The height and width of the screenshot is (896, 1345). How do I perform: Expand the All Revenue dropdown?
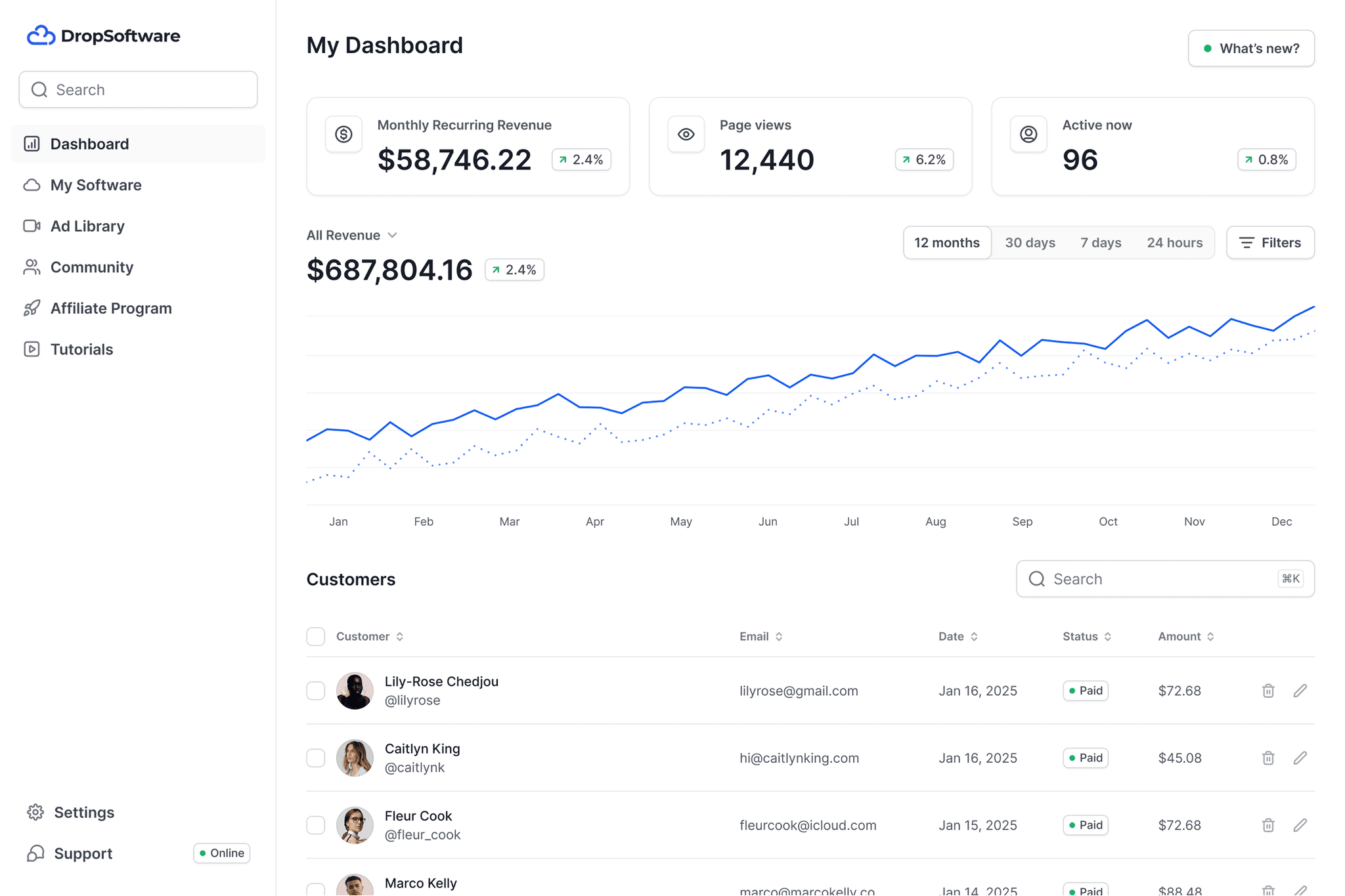click(352, 235)
